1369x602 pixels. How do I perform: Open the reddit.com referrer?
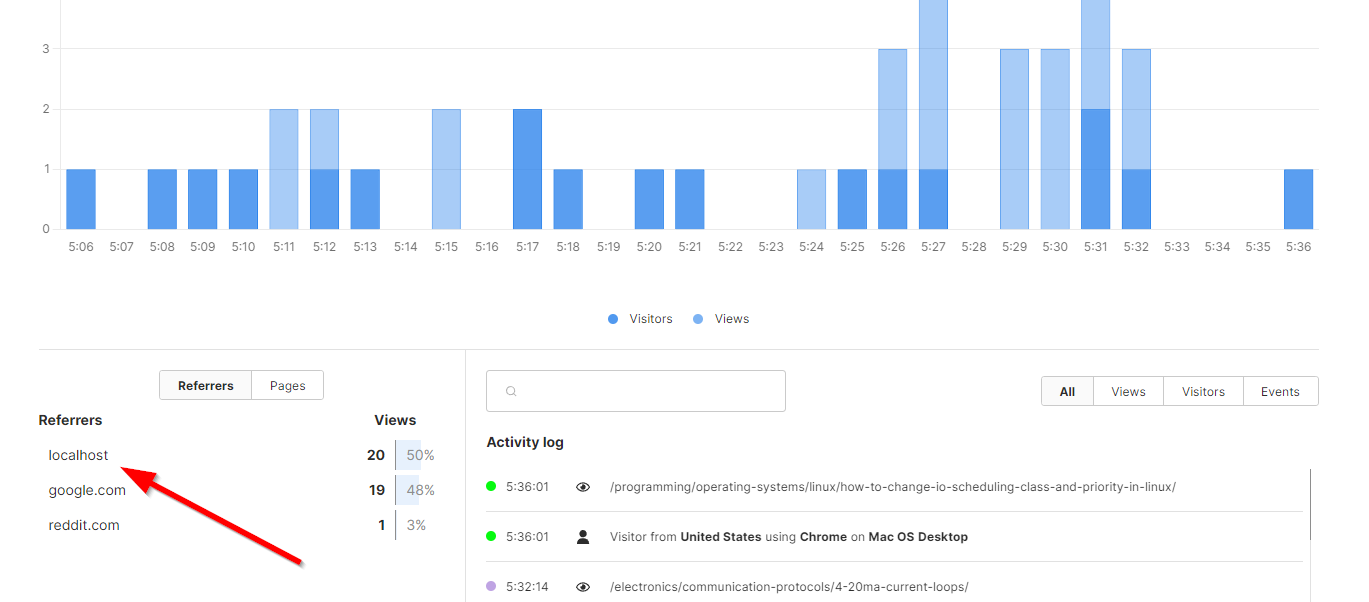coord(84,525)
